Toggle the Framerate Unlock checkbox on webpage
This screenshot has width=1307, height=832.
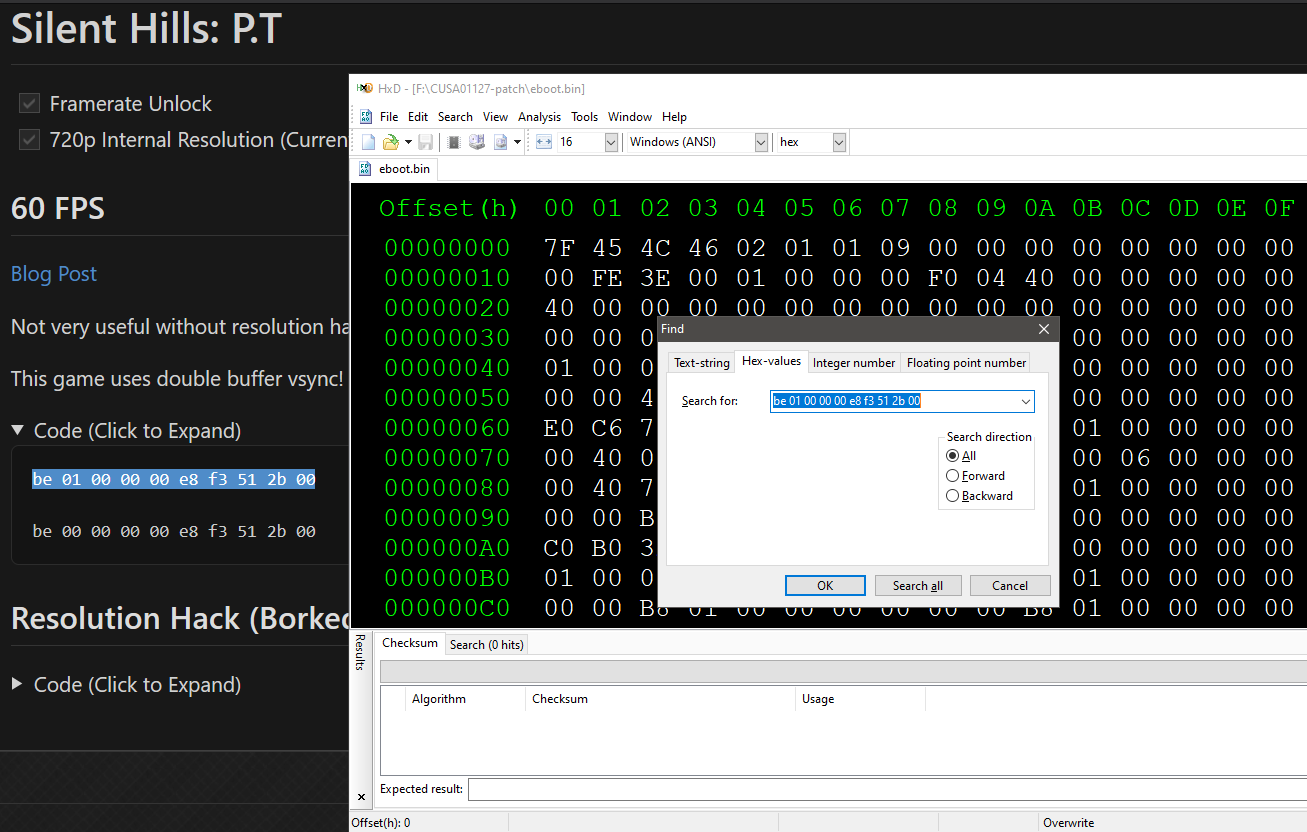tap(30, 103)
